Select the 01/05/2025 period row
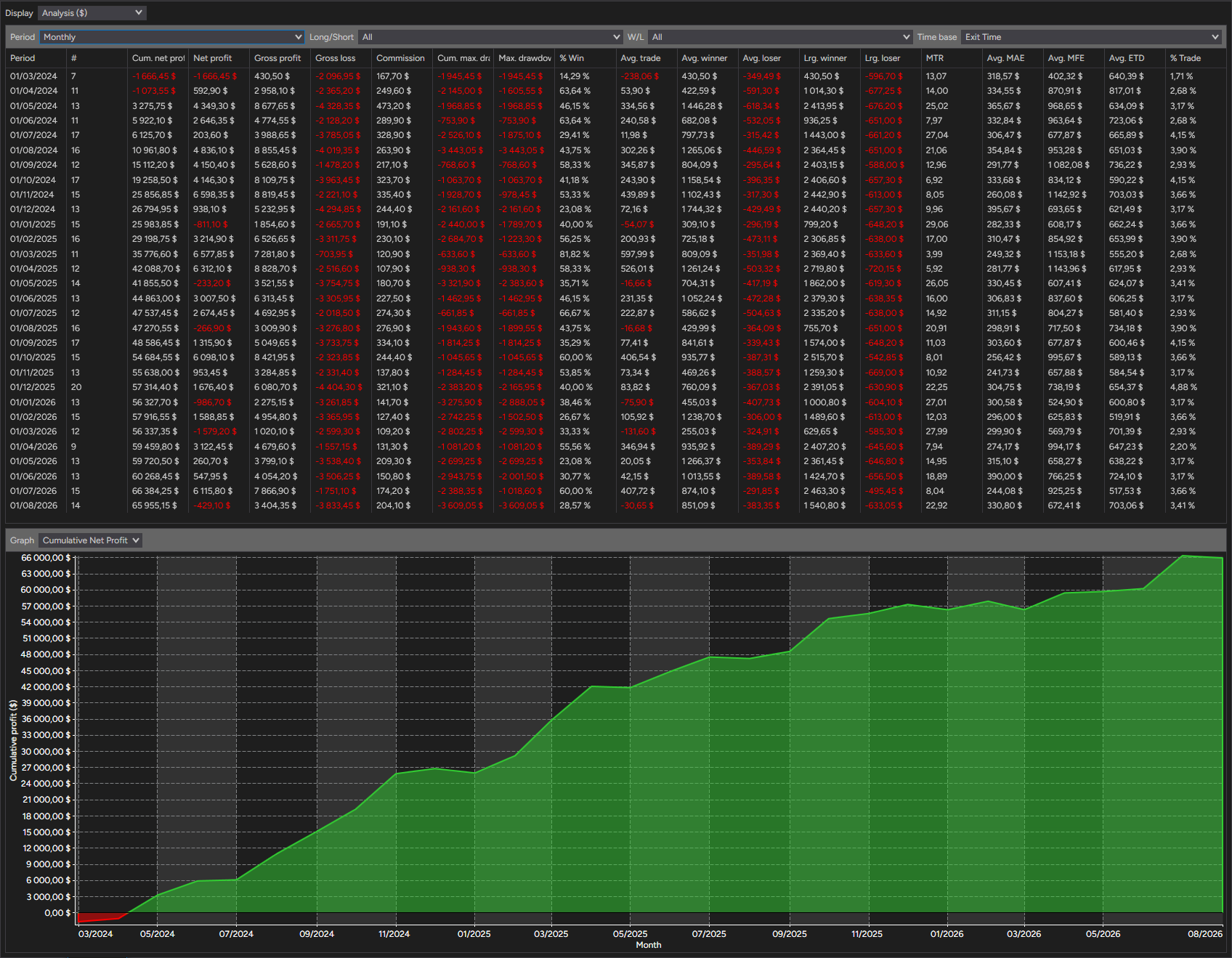The height and width of the screenshot is (958, 1232). (615, 283)
